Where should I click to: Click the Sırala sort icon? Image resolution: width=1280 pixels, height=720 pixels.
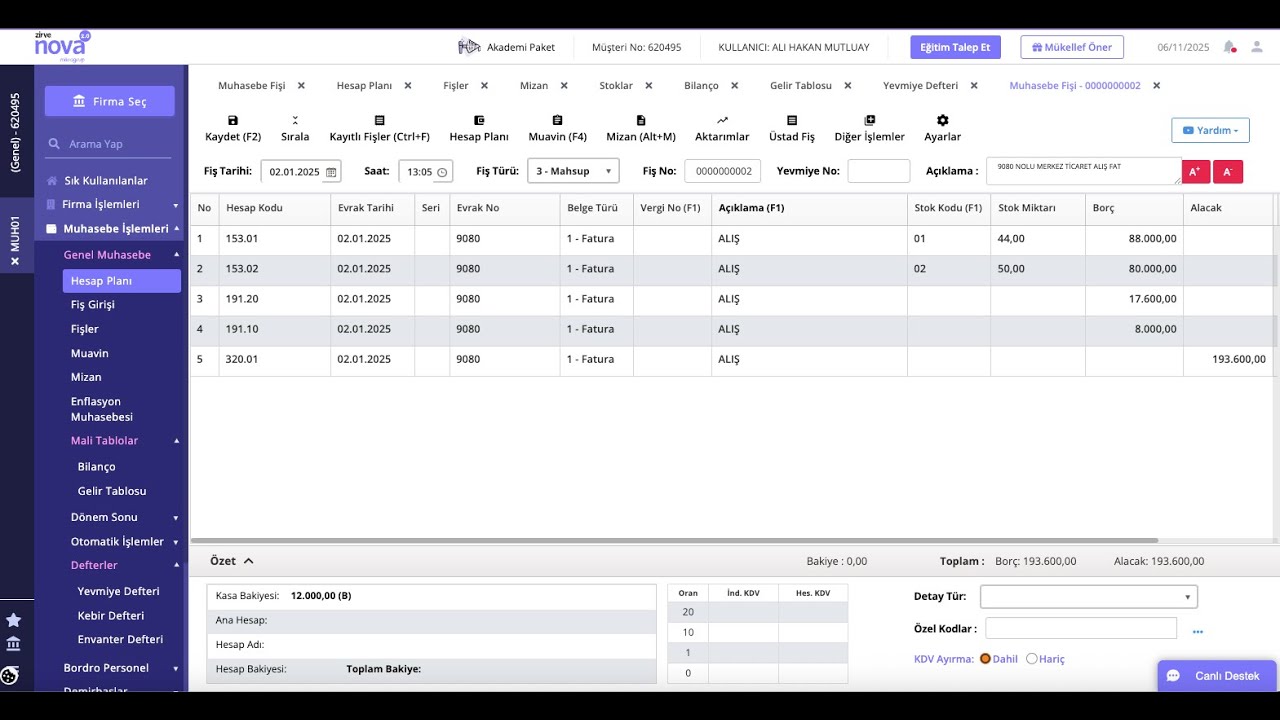pyautogui.click(x=295, y=120)
